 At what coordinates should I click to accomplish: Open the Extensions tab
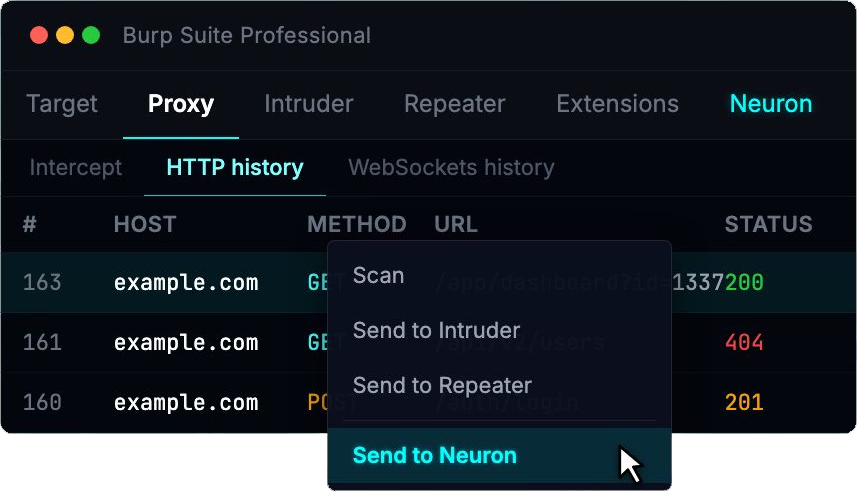617,104
